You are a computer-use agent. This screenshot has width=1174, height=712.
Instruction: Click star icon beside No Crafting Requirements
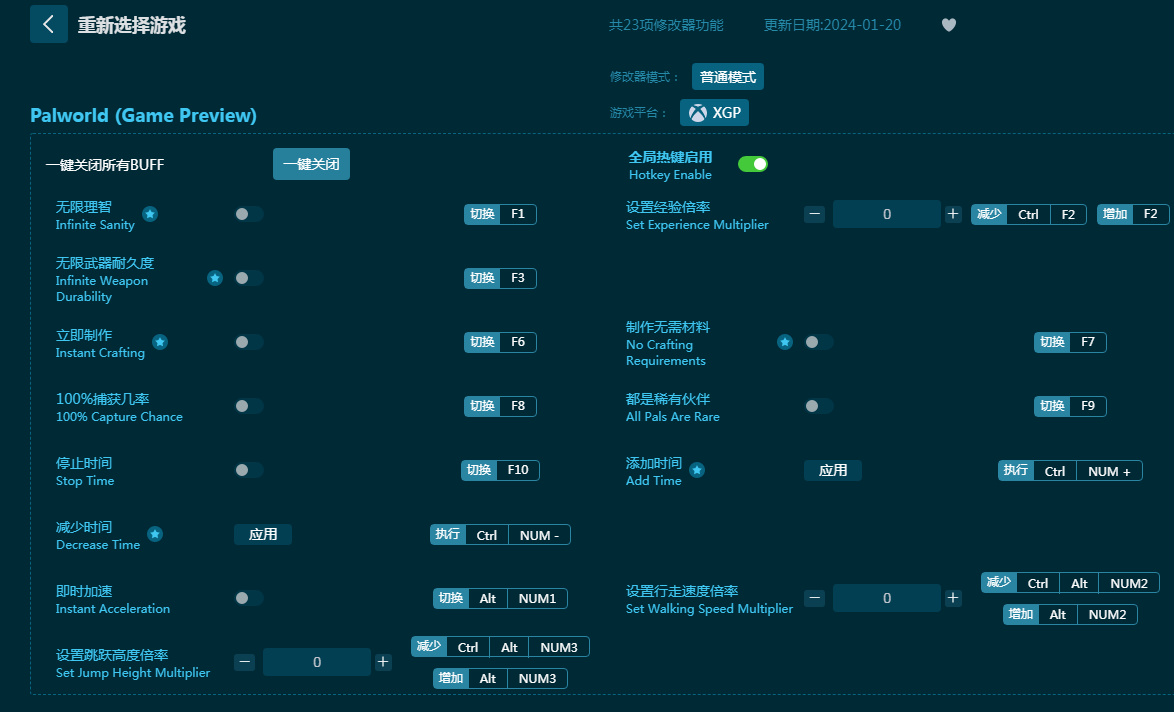(785, 342)
